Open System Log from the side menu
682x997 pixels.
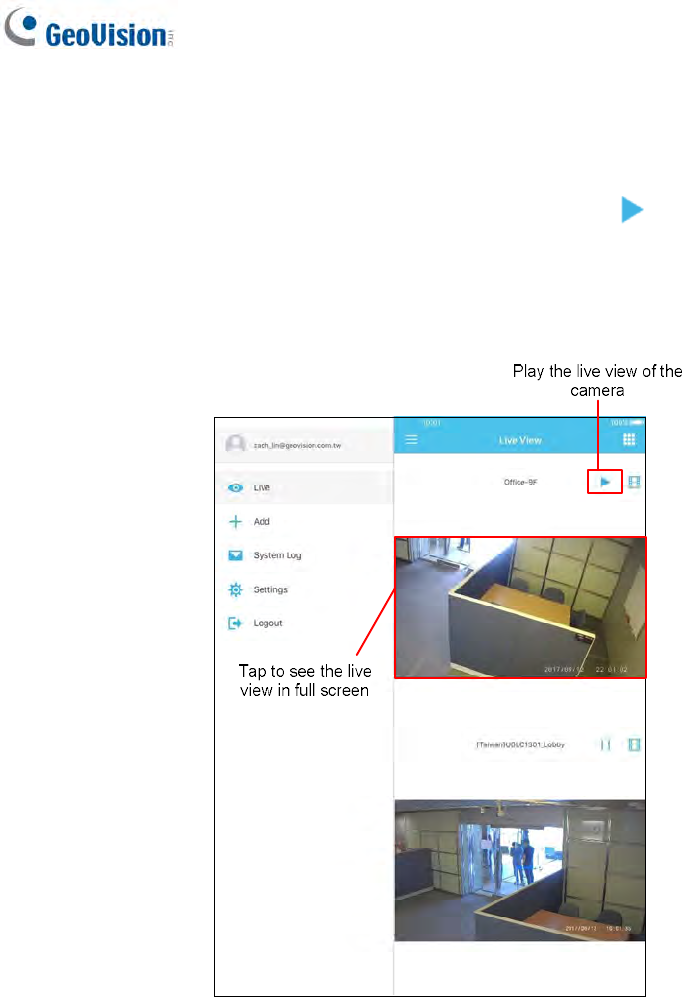point(304,555)
